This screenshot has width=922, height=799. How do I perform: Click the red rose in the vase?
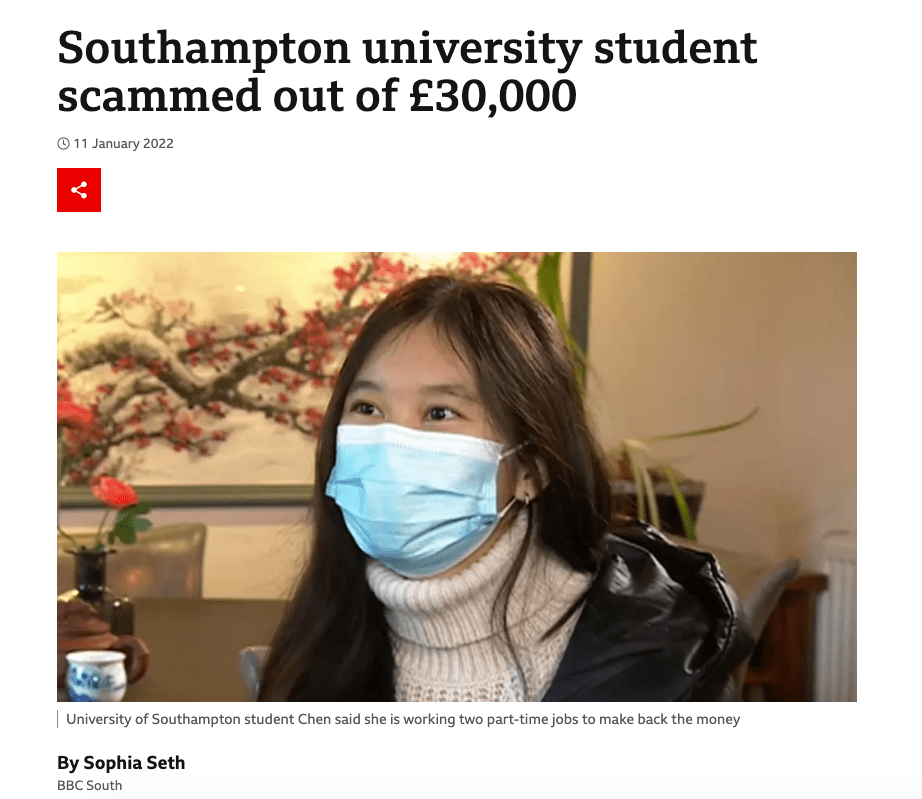tap(115, 492)
